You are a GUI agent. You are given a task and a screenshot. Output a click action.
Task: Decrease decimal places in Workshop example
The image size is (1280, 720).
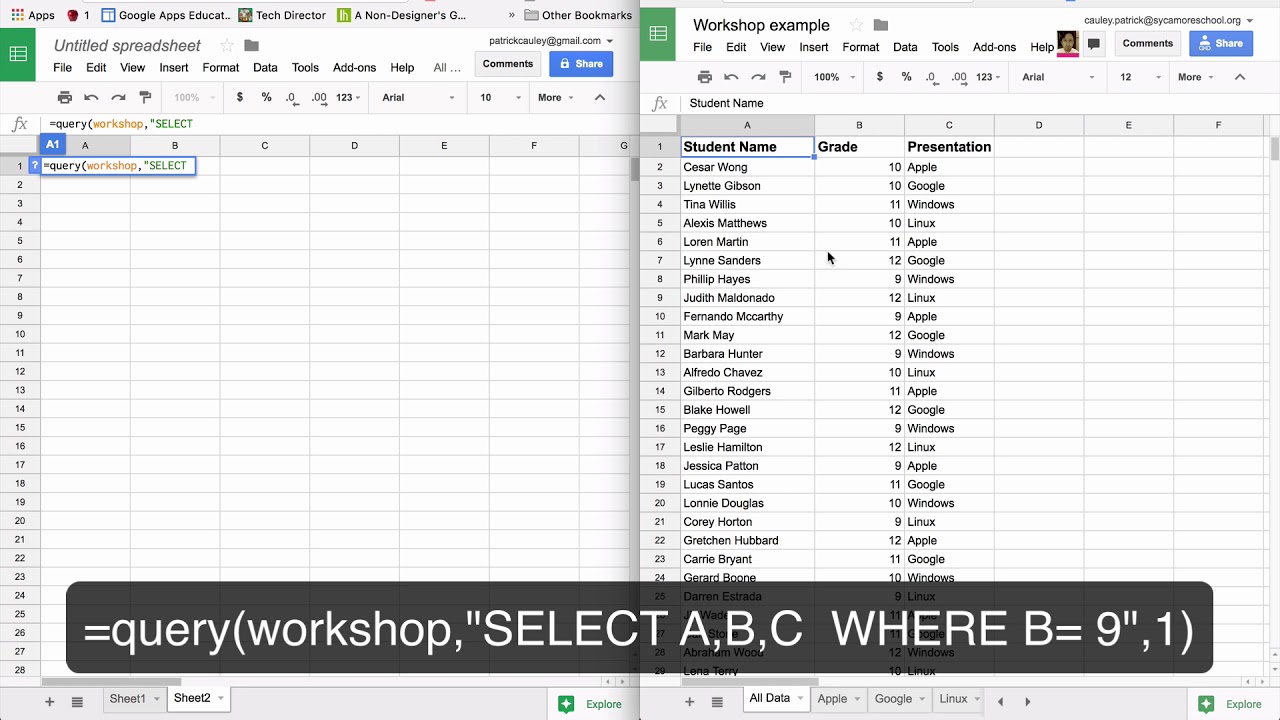coord(931,77)
